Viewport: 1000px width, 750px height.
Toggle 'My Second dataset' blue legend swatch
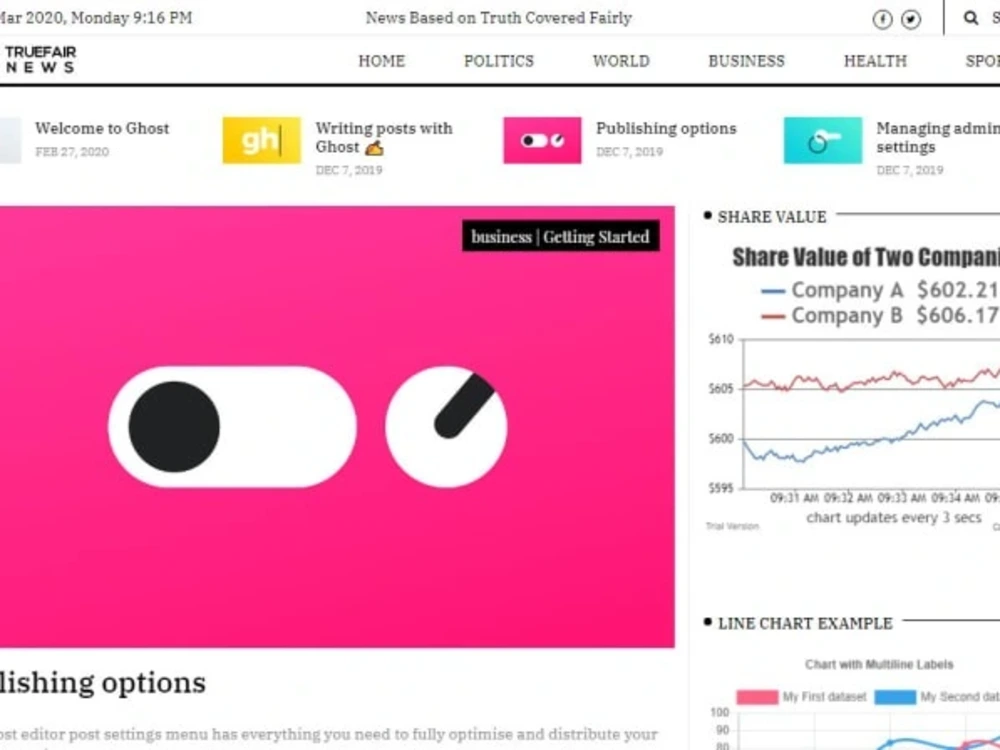pos(895,697)
